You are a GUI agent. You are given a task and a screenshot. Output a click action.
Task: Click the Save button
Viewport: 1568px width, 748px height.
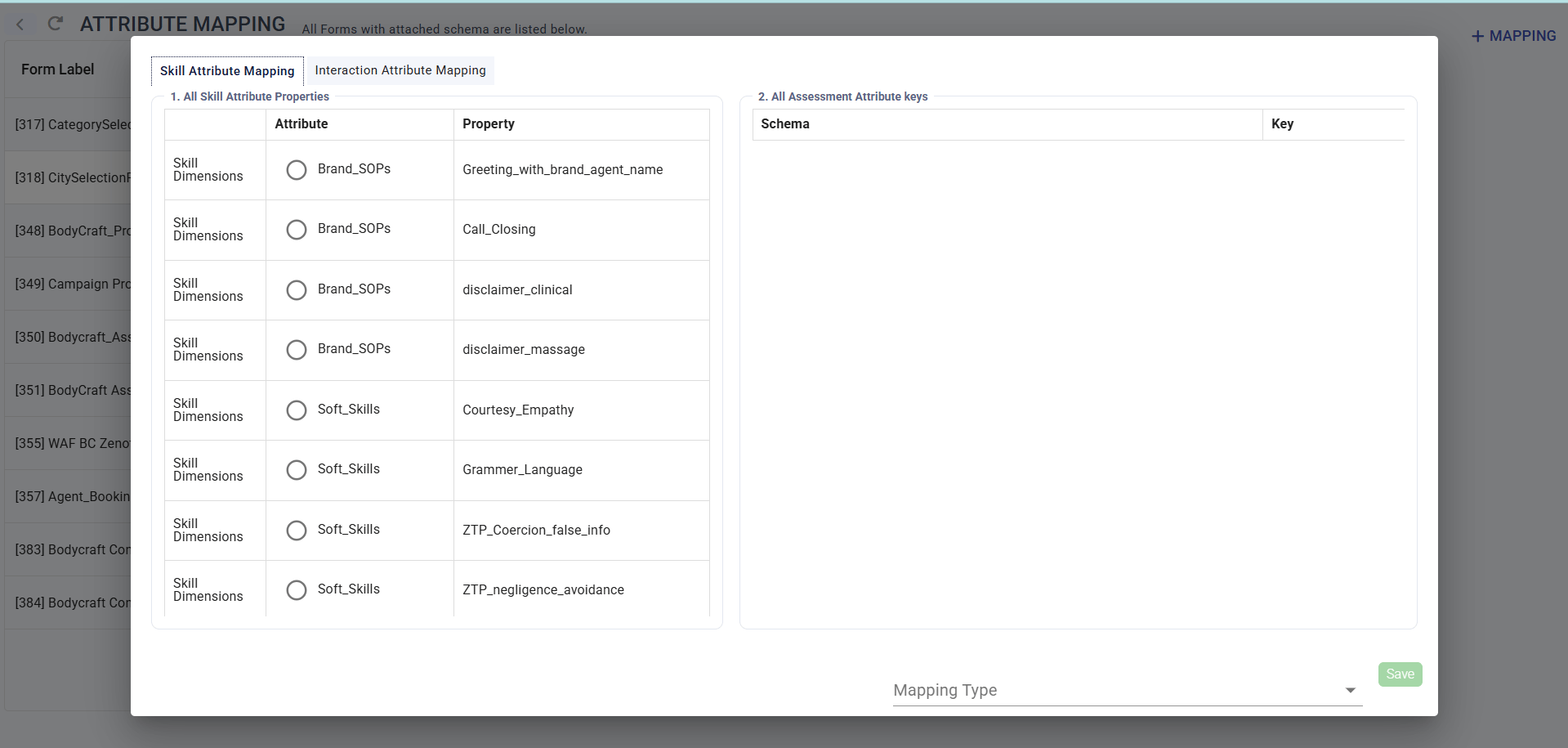tap(1400, 674)
